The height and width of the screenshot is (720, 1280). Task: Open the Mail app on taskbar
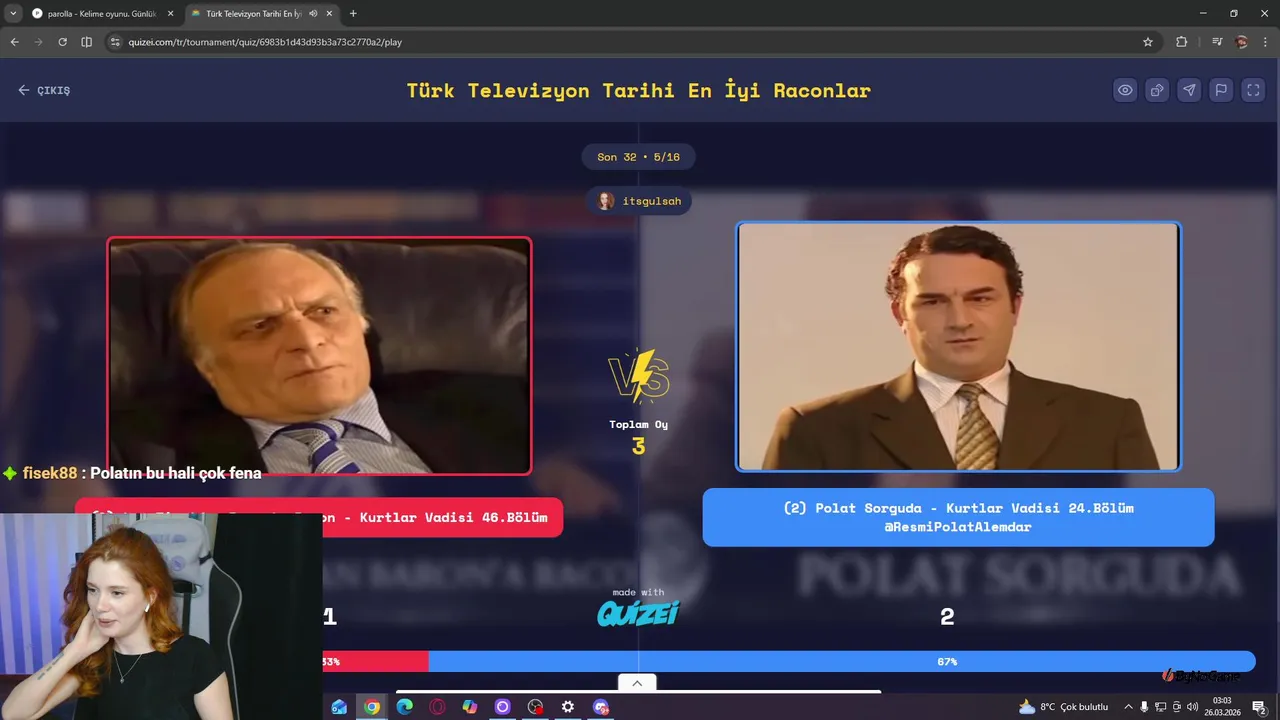click(x=339, y=707)
